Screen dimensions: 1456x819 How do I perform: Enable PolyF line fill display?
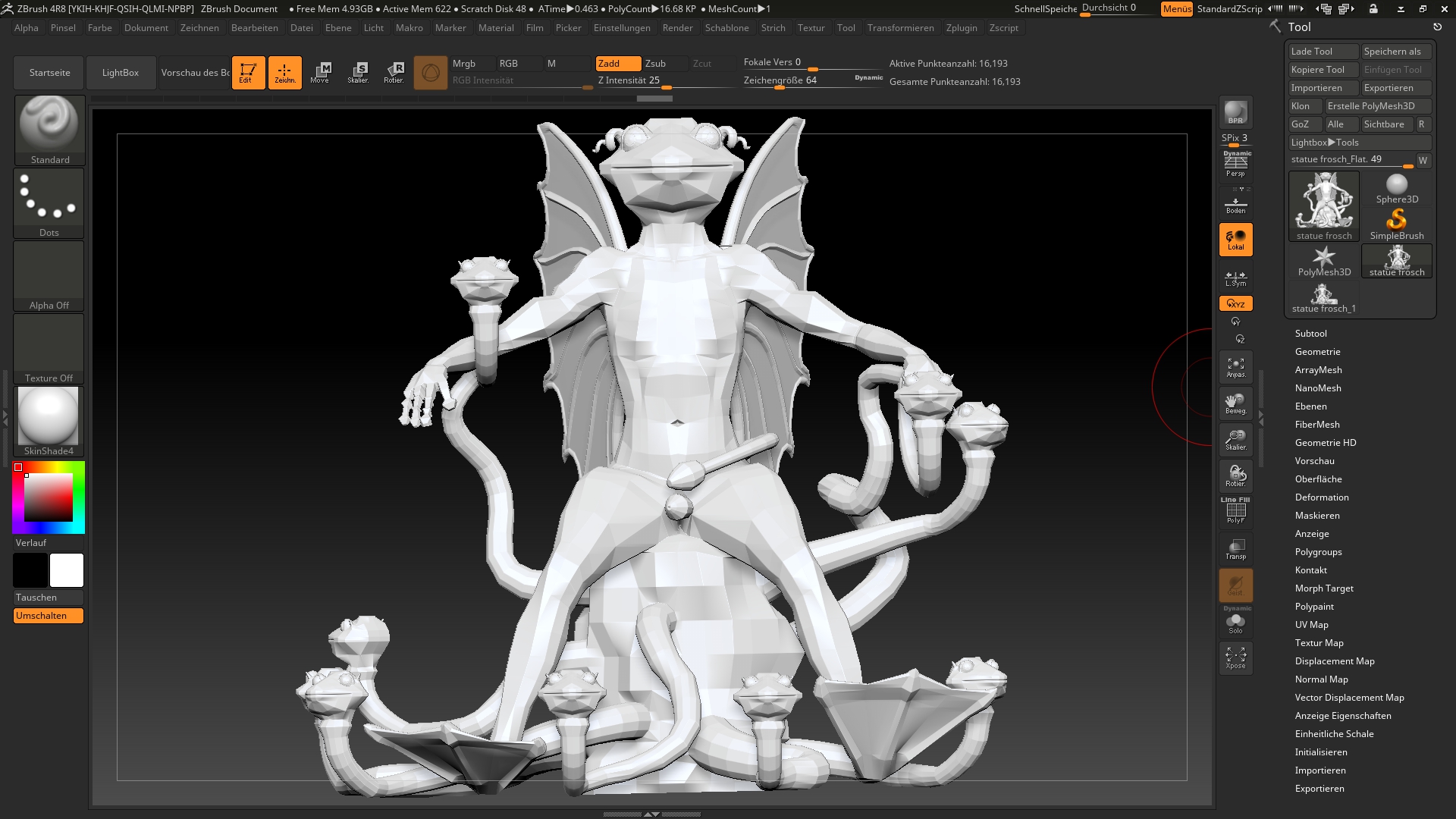pyautogui.click(x=1235, y=512)
